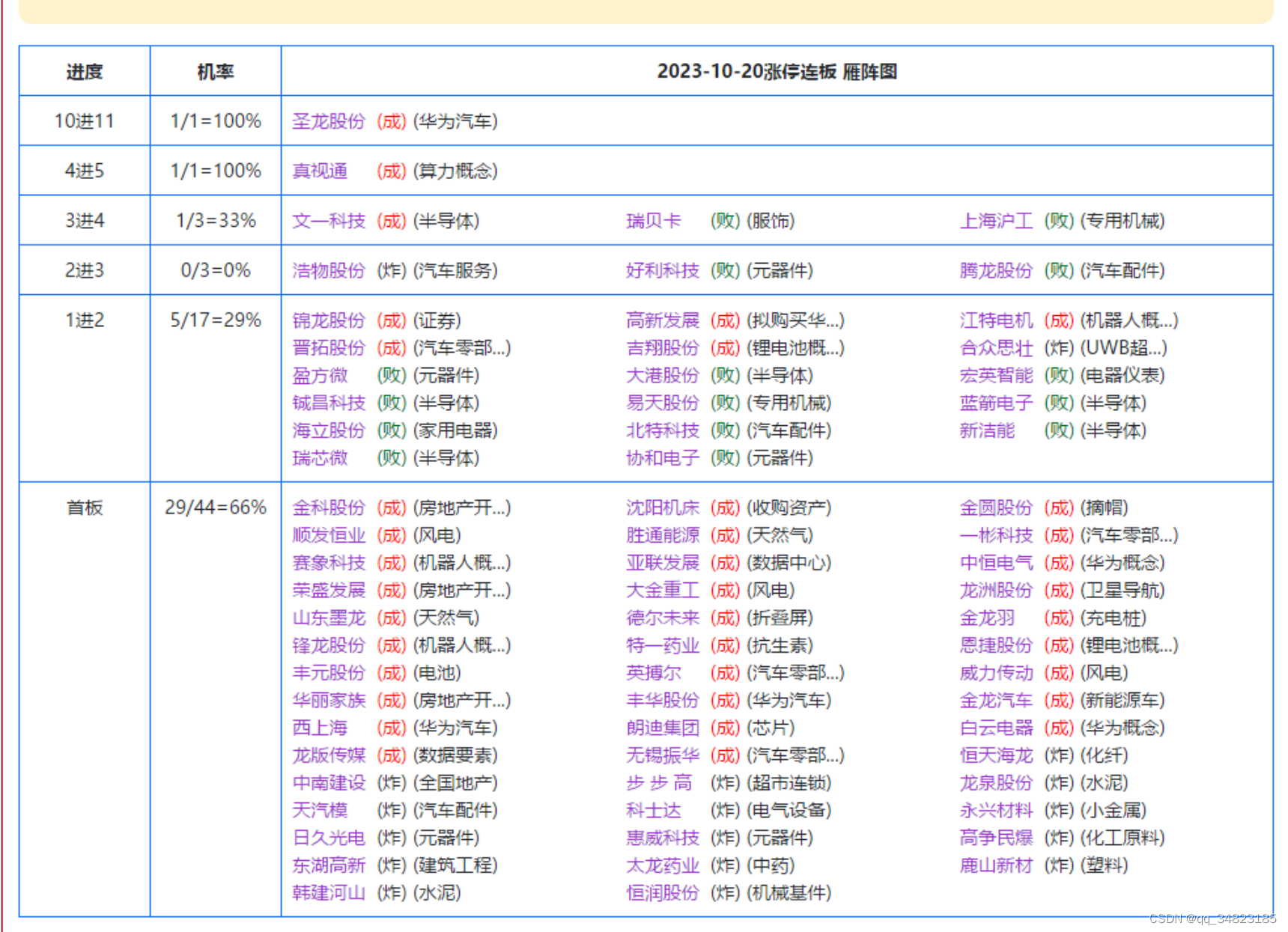This screenshot has width=1288, height=932.
Task: Open the 锦龙股份 stock link
Action: point(329,320)
